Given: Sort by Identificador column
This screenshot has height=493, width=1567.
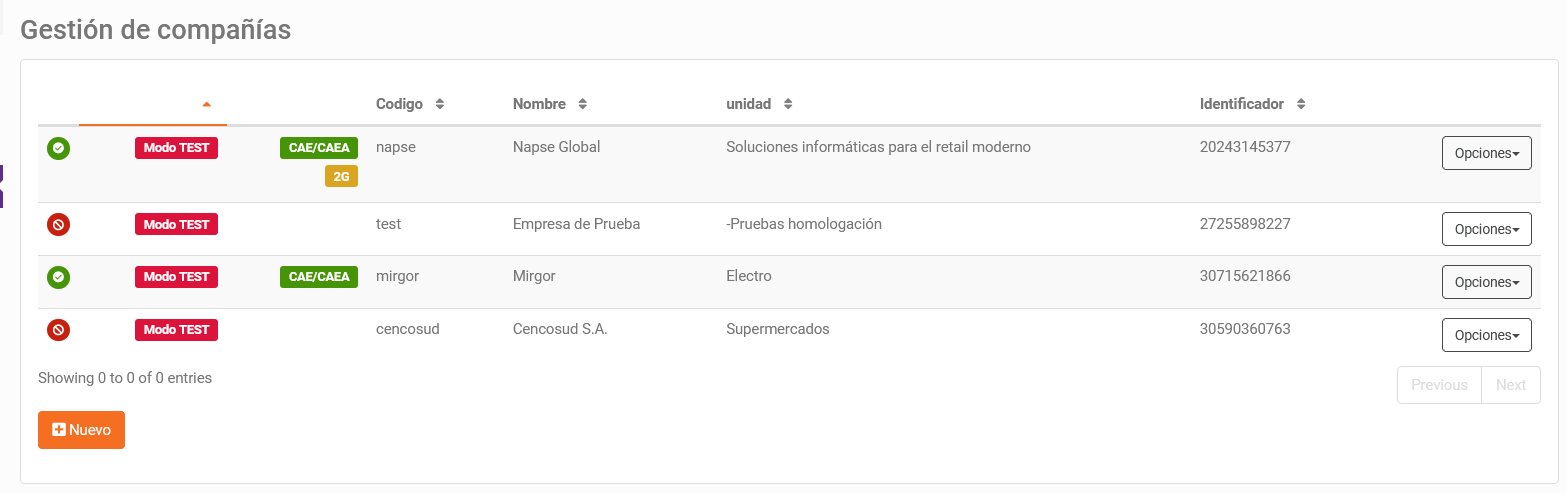Looking at the screenshot, I should pos(1253,104).
